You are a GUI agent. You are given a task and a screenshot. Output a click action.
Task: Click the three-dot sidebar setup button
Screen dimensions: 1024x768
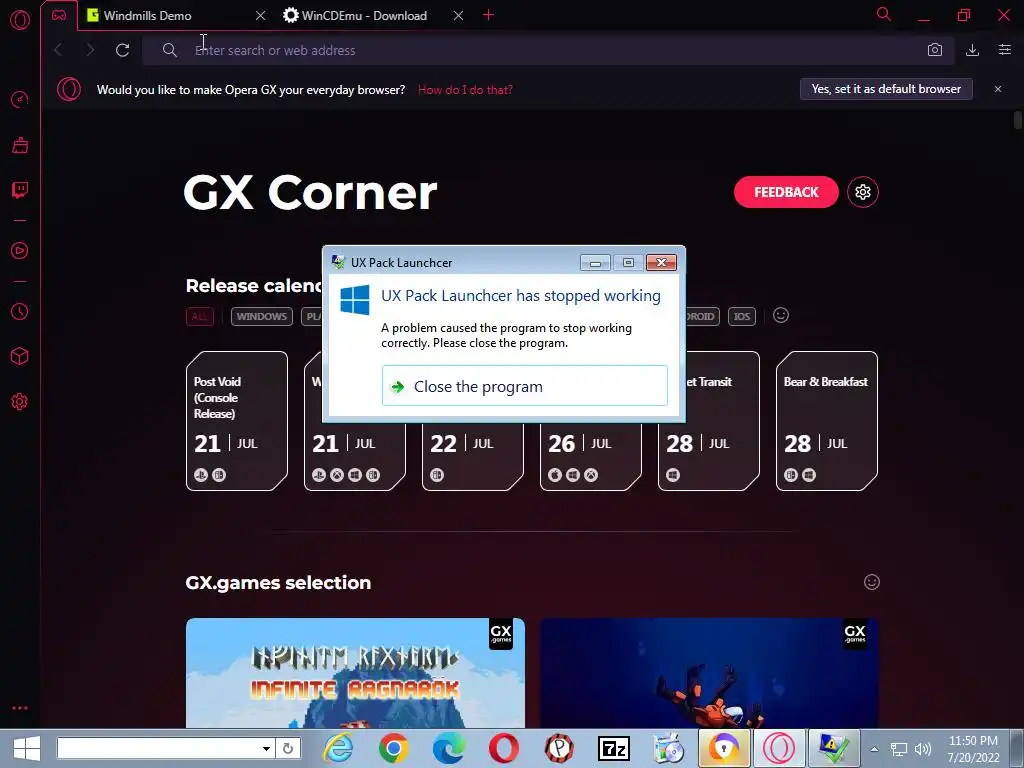(x=20, y=708)
